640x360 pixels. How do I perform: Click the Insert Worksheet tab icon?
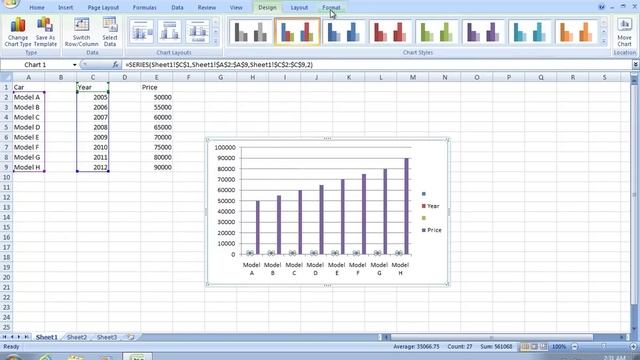click(130, 337)
